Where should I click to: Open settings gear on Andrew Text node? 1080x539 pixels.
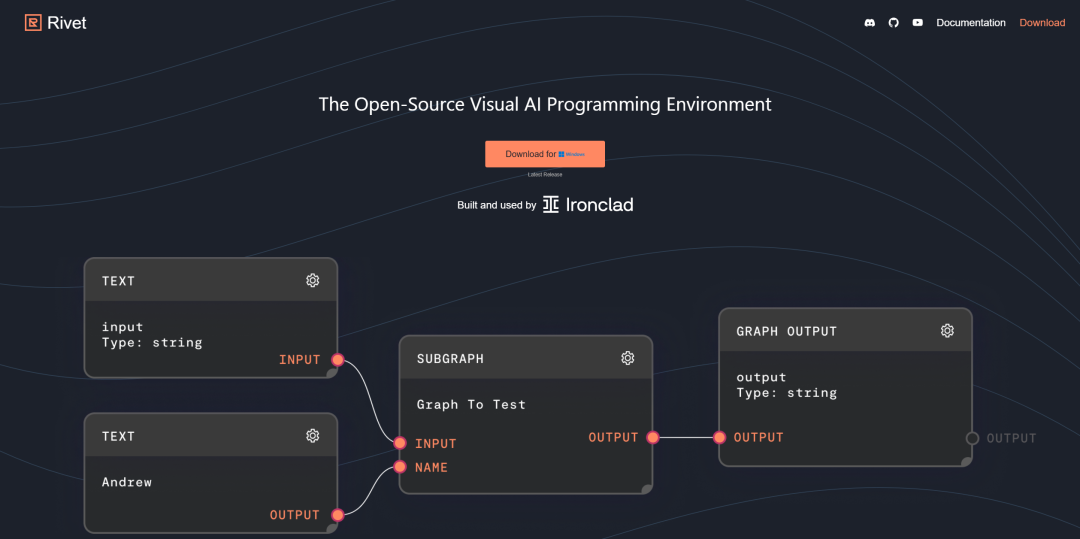tap(313, 436)
